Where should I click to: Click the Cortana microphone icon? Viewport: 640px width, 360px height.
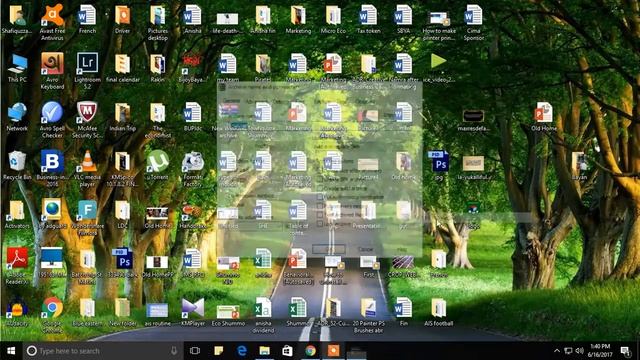pos(174,351)
